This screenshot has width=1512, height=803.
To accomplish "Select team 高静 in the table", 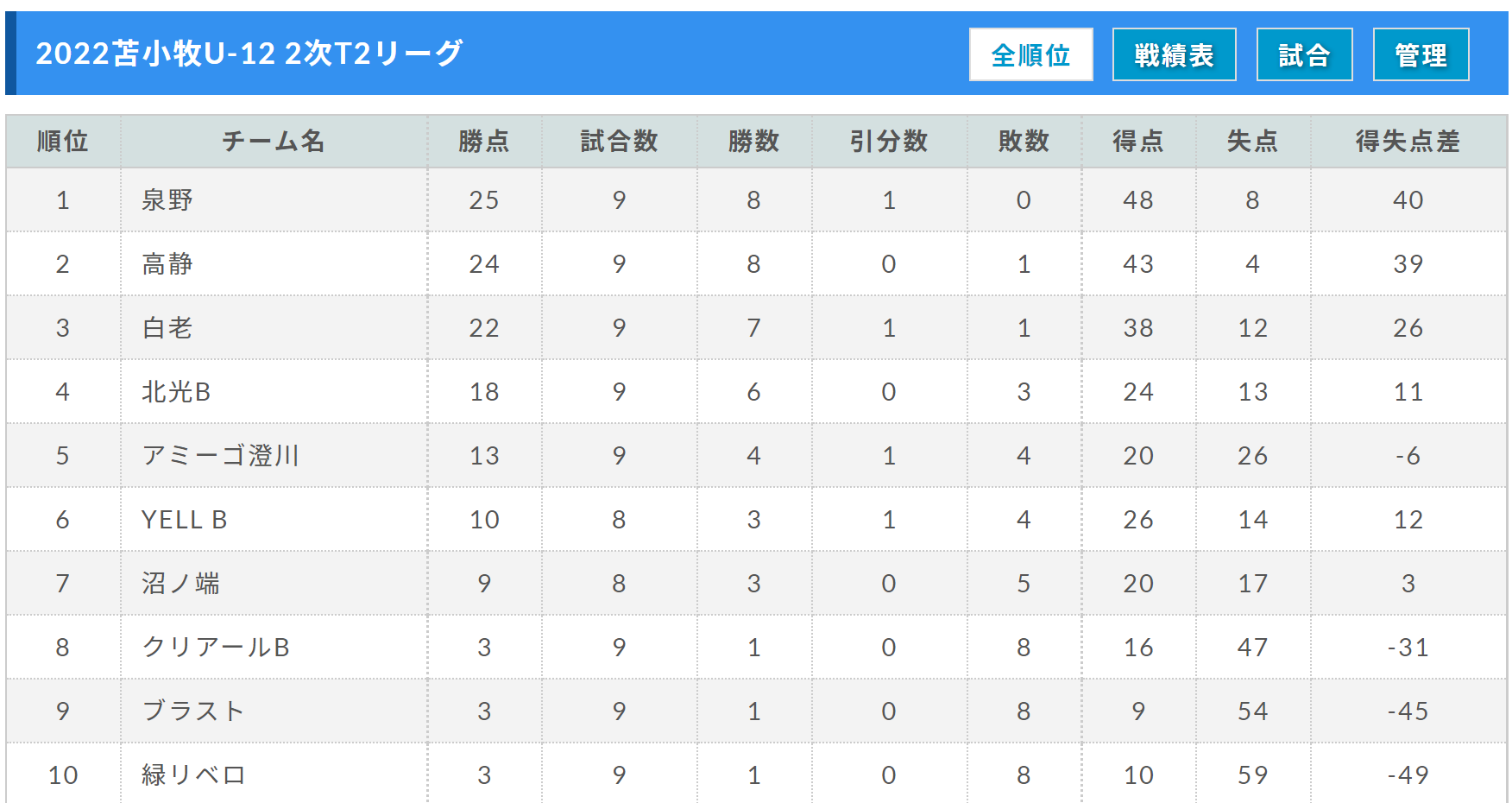I will pyautogui.click(x=167, y=264).
